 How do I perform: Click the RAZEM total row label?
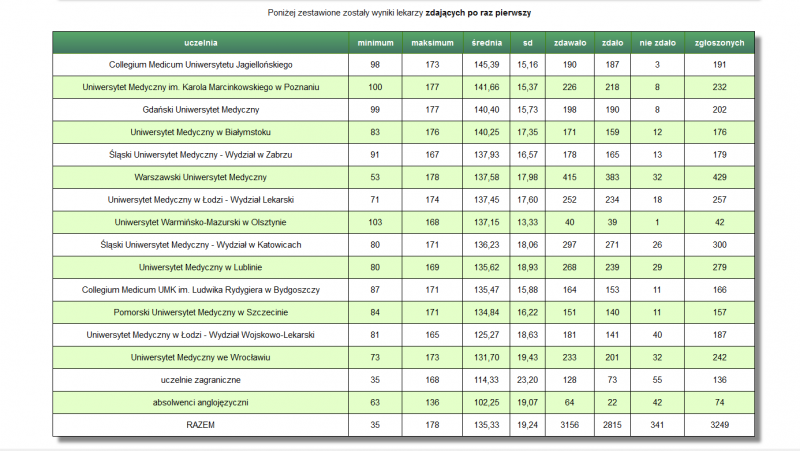[x=201, y=425]
